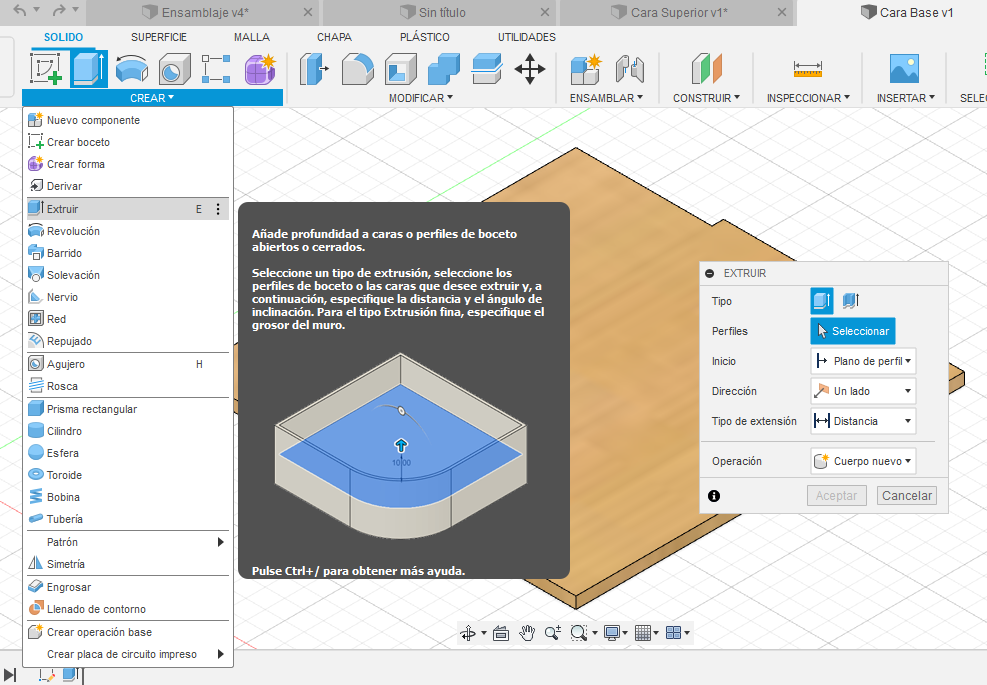987x685 pixels.
Task: Open Extruir entry options (three dots)
Action: tap(218, 209)
